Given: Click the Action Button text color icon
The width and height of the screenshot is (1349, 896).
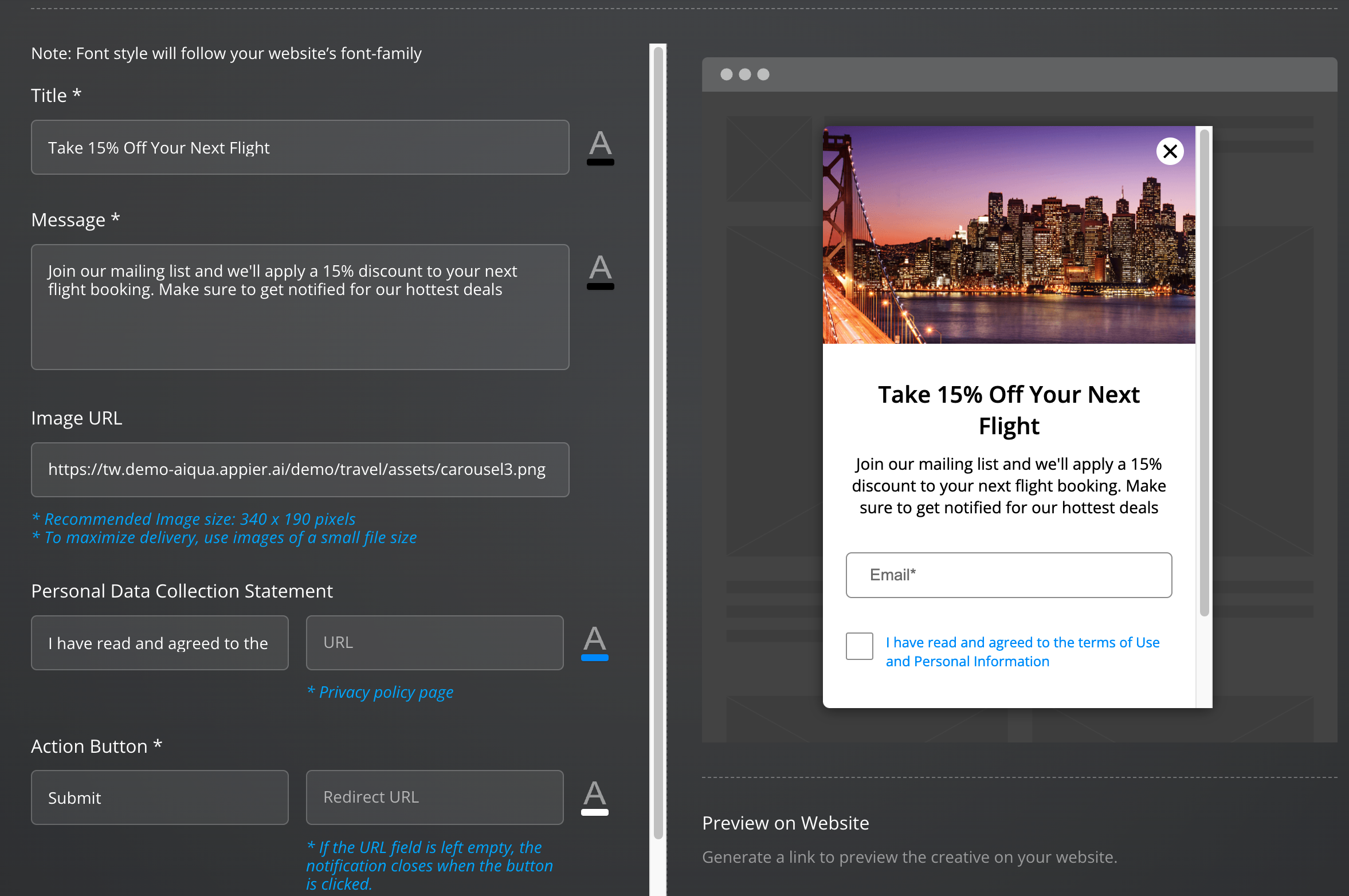Looking at the screenshot, I should point(594,797).
